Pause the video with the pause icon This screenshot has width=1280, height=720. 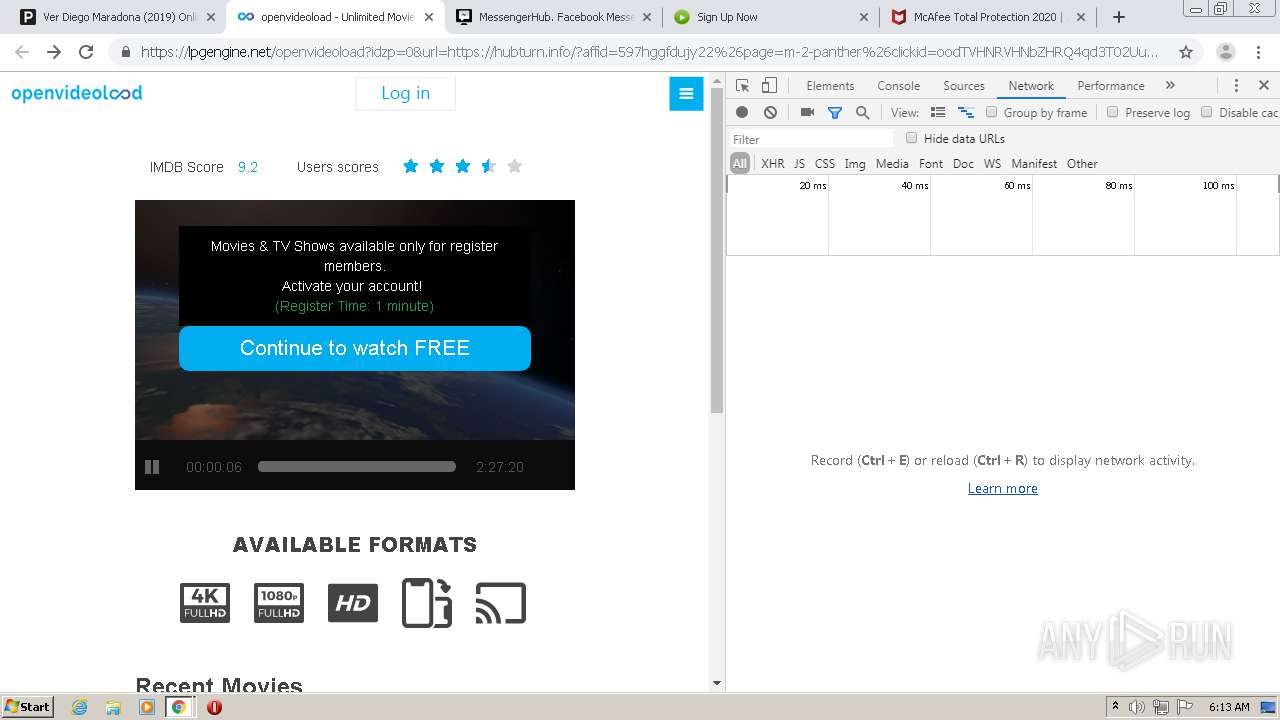tap(152, 467)
